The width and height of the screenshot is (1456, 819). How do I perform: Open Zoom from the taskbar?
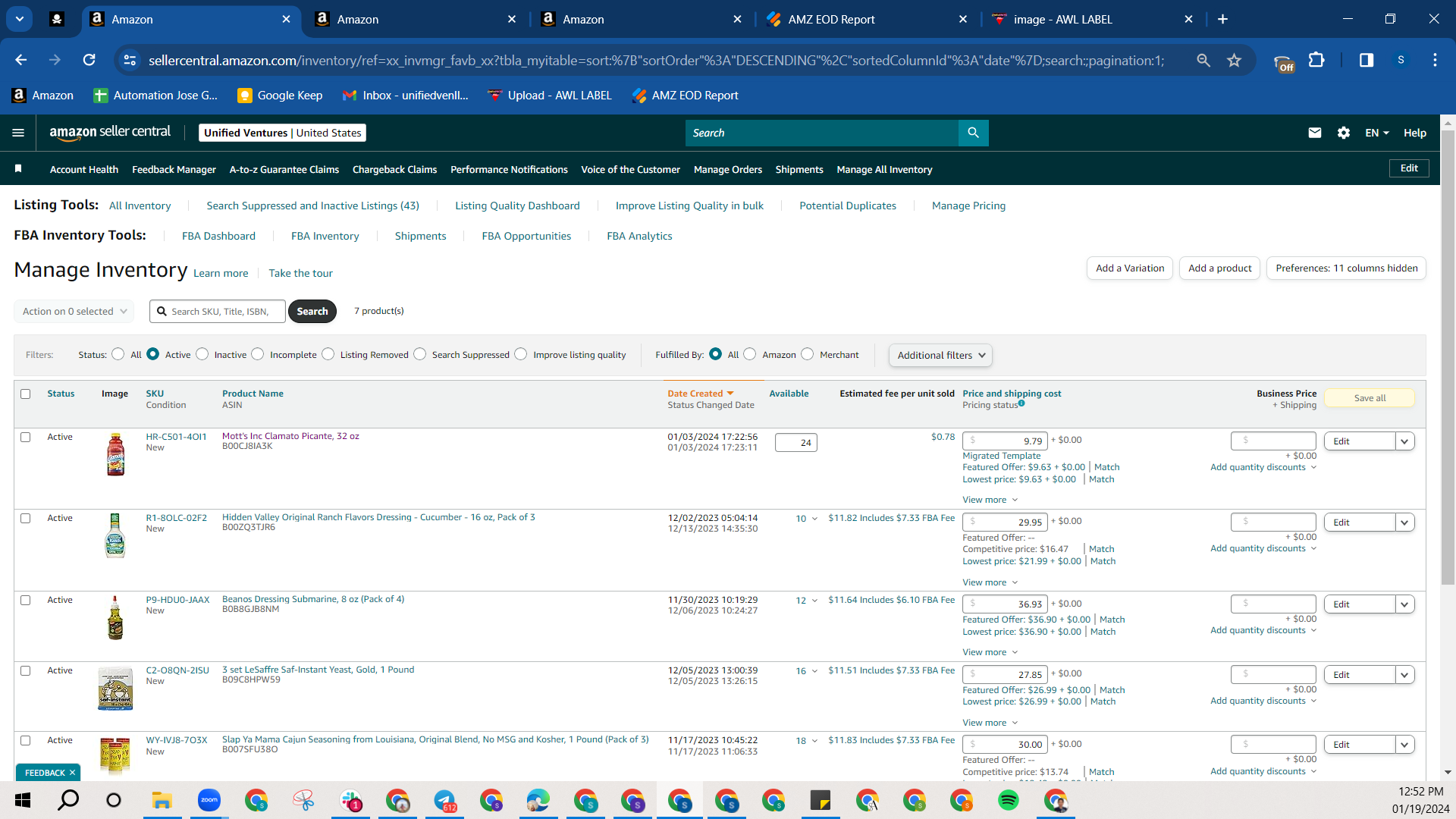tap(209, 800)
